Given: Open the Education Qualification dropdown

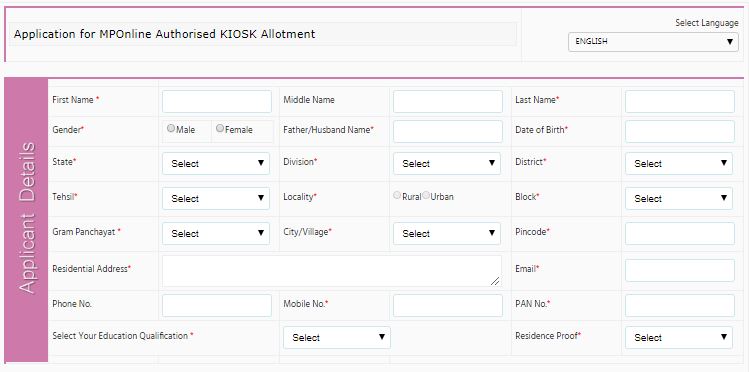Looking at the screenshot, I should point(337,337).
